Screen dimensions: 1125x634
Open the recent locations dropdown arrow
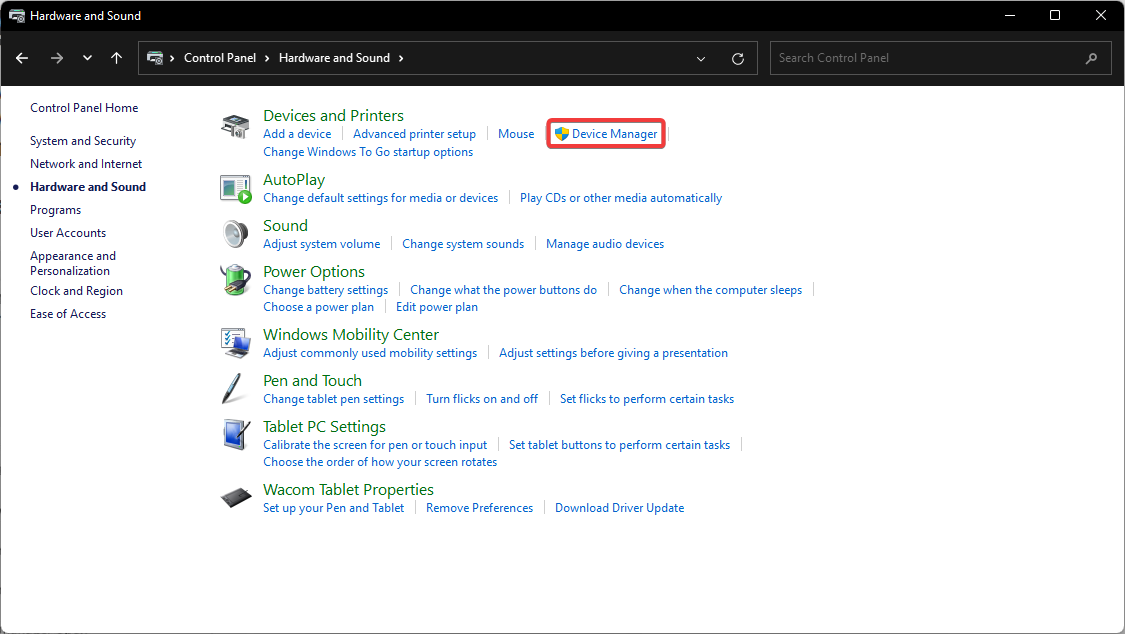87,58
